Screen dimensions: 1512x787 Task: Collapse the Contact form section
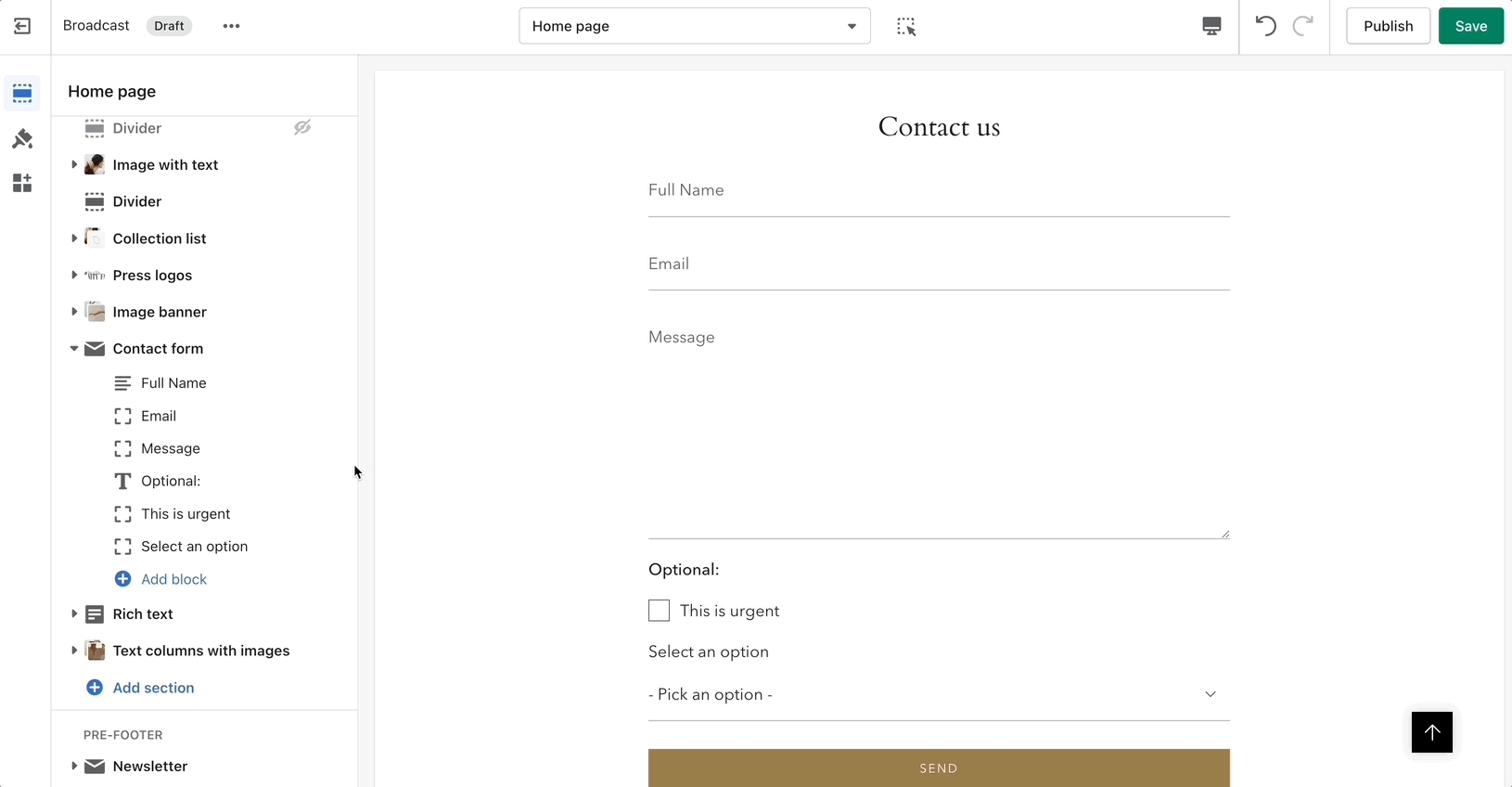pos(74,349)
